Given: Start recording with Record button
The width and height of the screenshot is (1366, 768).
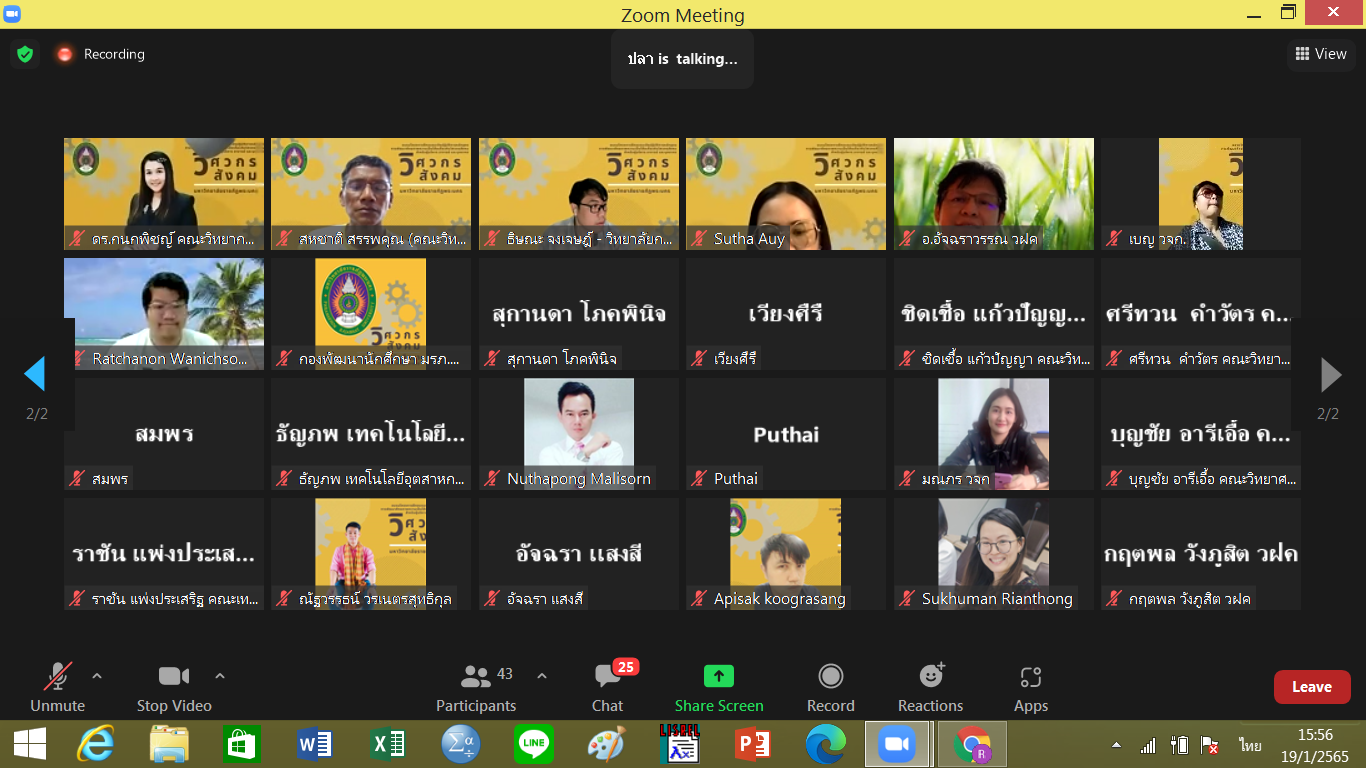Looking at the screenshot, I should (x=831, y=688).
